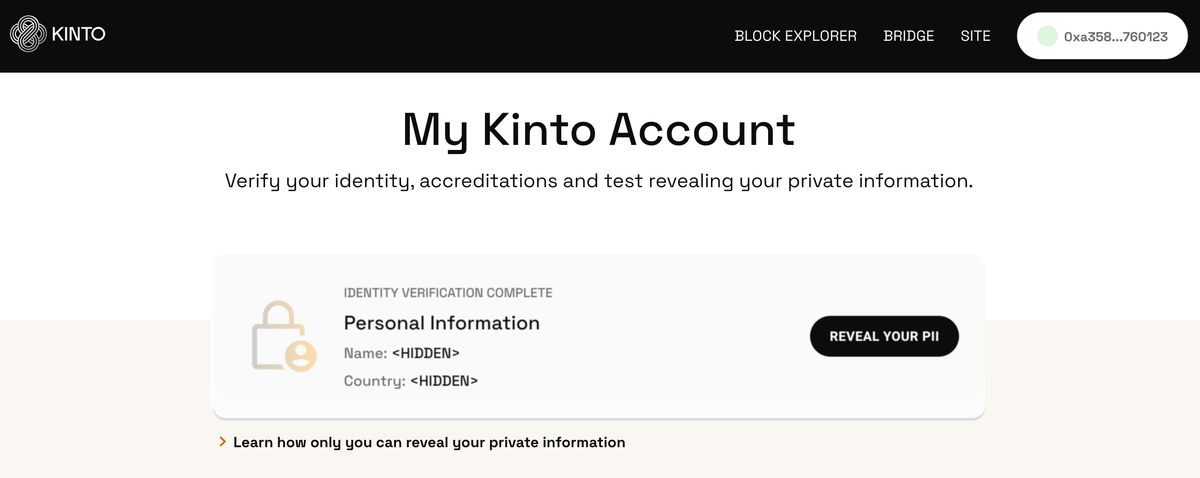Click the KINTO wordmark text
Image resolution: width=1200 pixels, height=478 pixels.
(78, 35)
